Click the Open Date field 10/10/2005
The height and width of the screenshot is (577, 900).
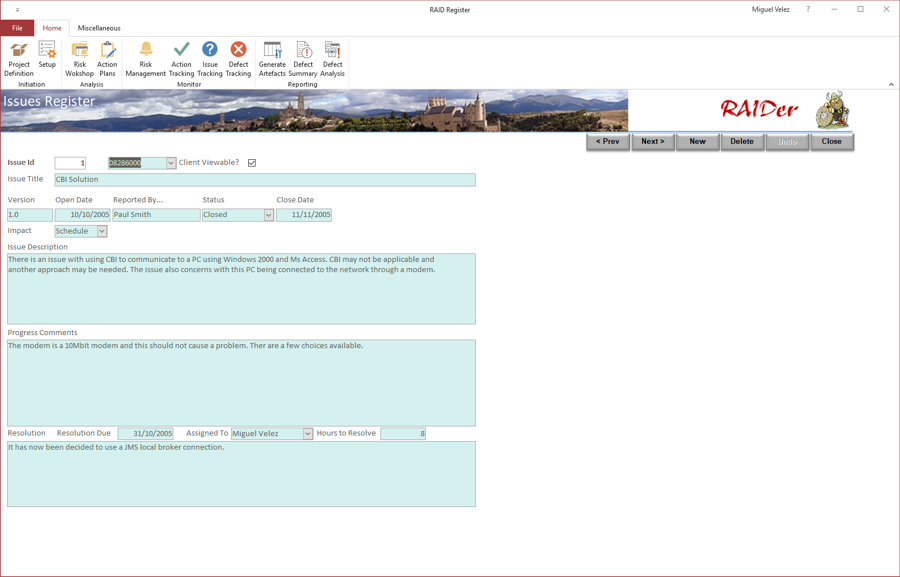click(x=82, y=215)
